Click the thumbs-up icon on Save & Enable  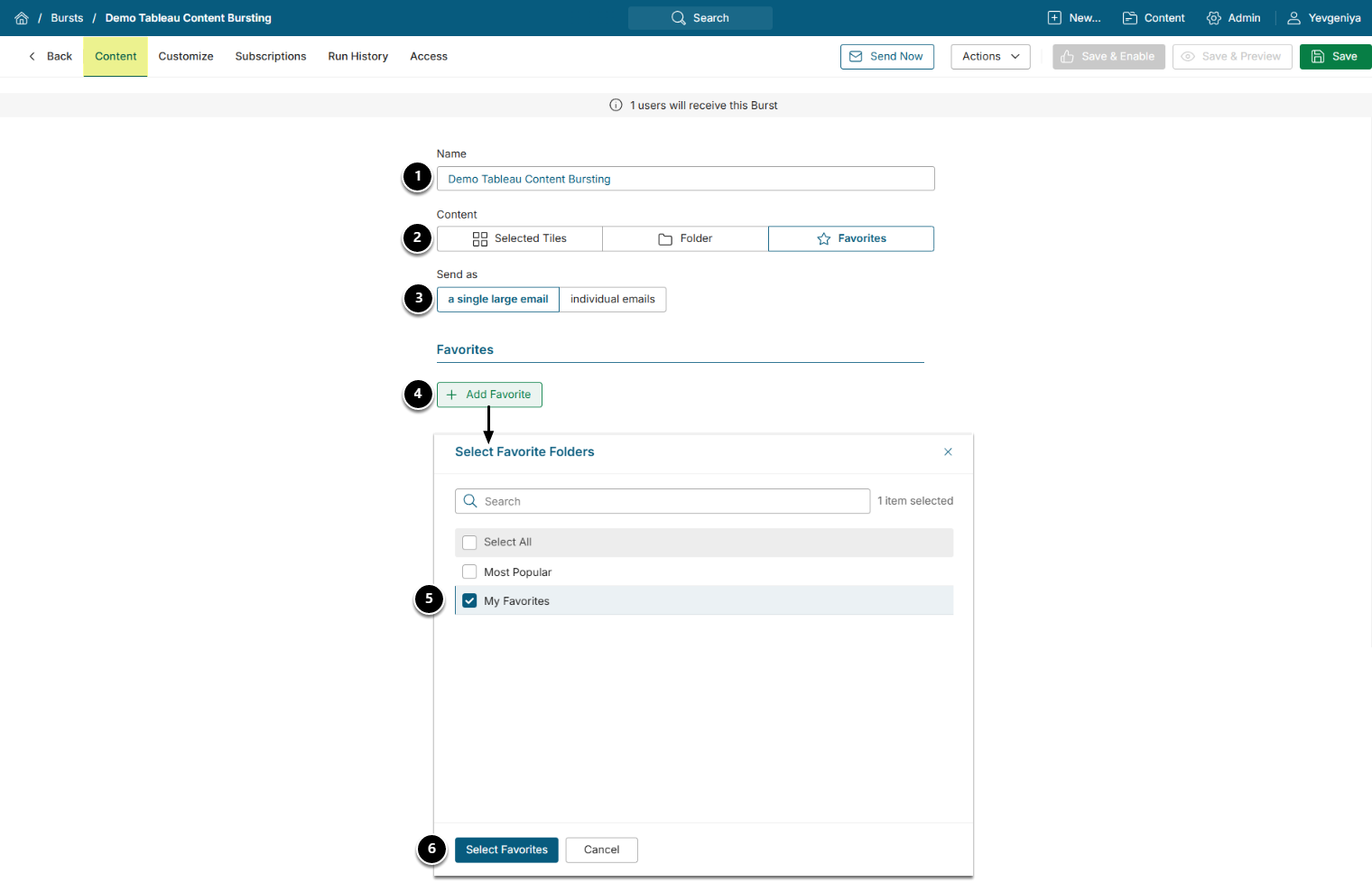point(1067,56)
